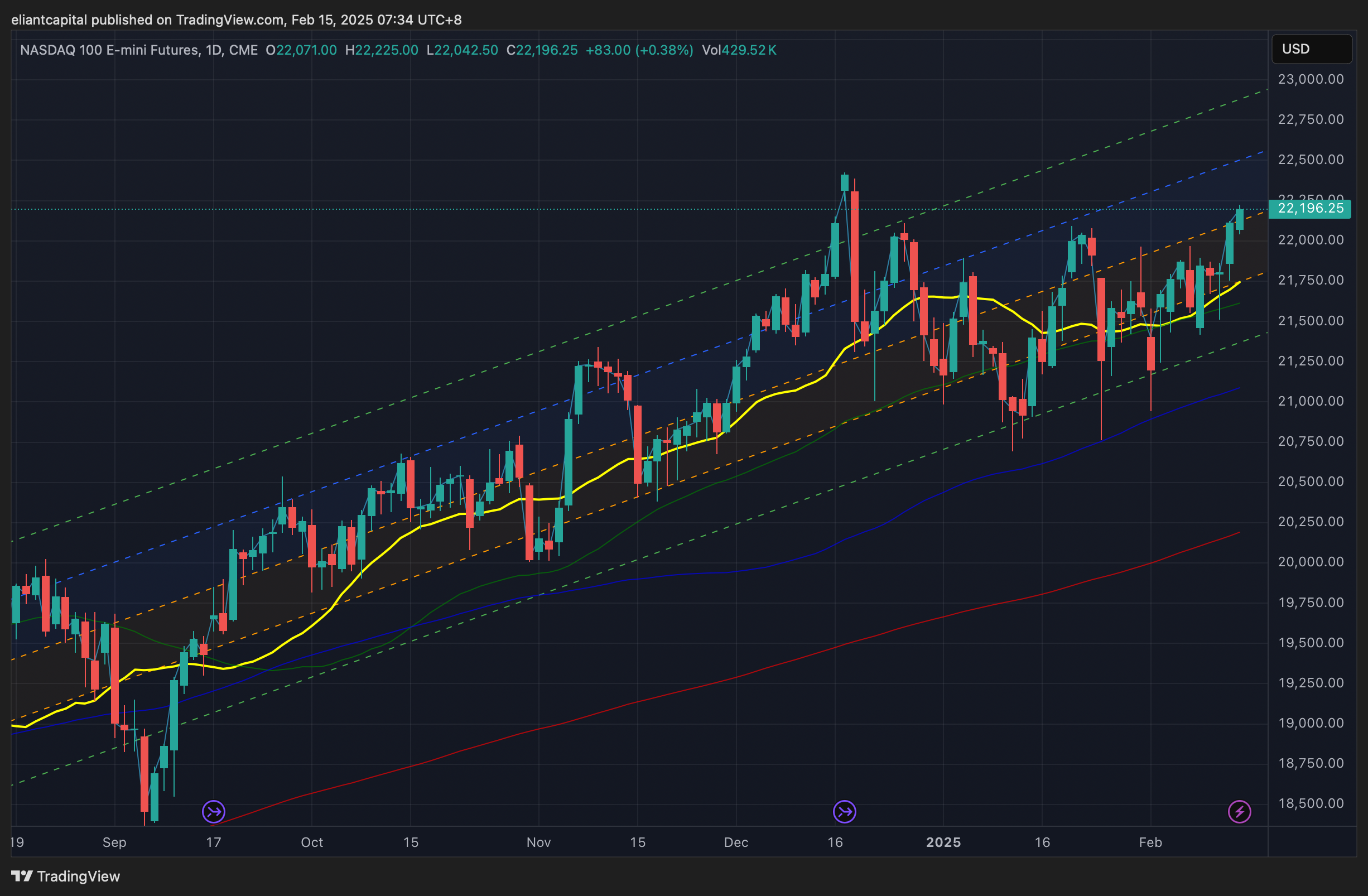Click the open value O22,071.00 in legend

[301, 50]
